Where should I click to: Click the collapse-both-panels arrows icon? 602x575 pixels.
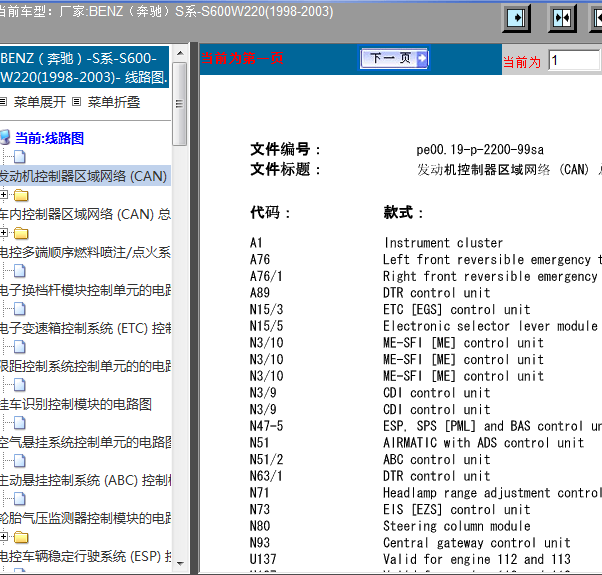(x=562, y=18)
